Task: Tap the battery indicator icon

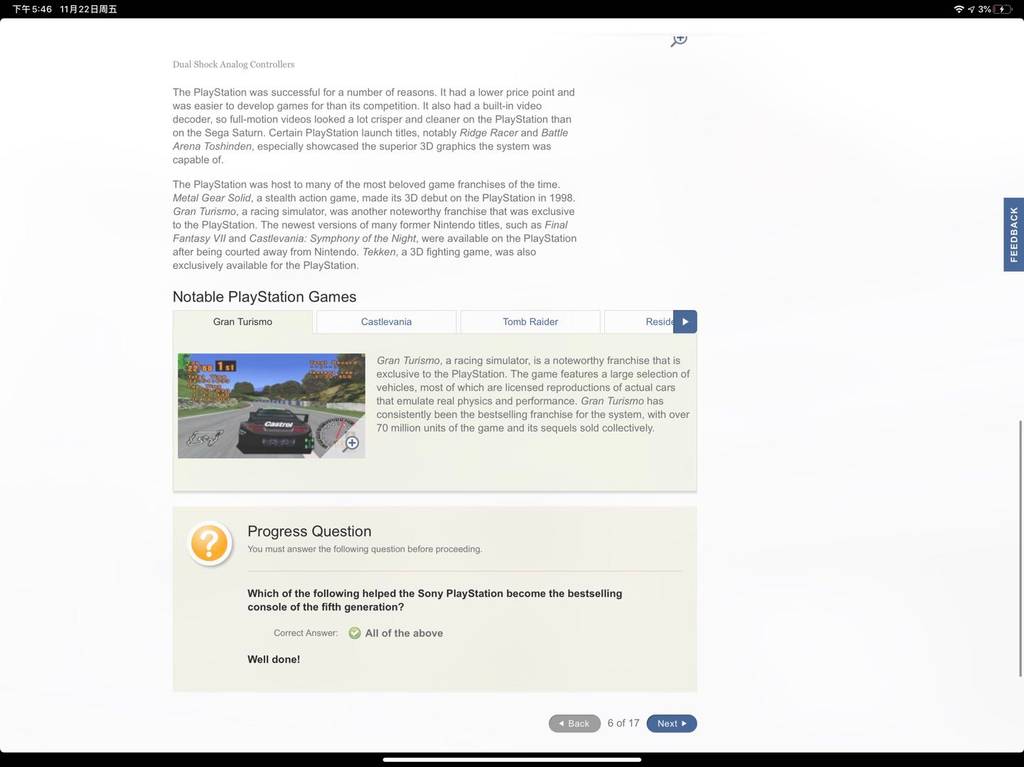Action: pos(1003,9)
